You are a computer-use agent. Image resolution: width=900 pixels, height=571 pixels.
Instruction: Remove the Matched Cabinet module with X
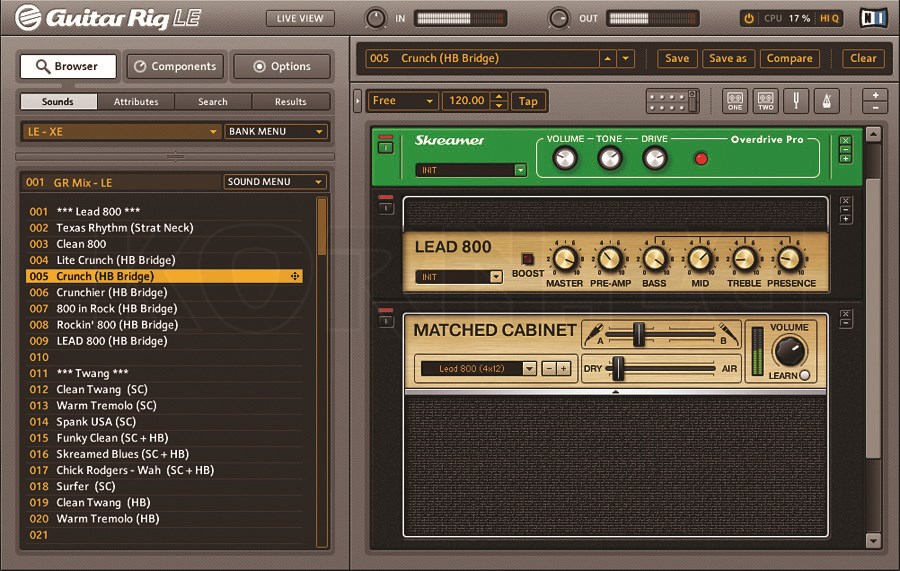coord(845,314)
